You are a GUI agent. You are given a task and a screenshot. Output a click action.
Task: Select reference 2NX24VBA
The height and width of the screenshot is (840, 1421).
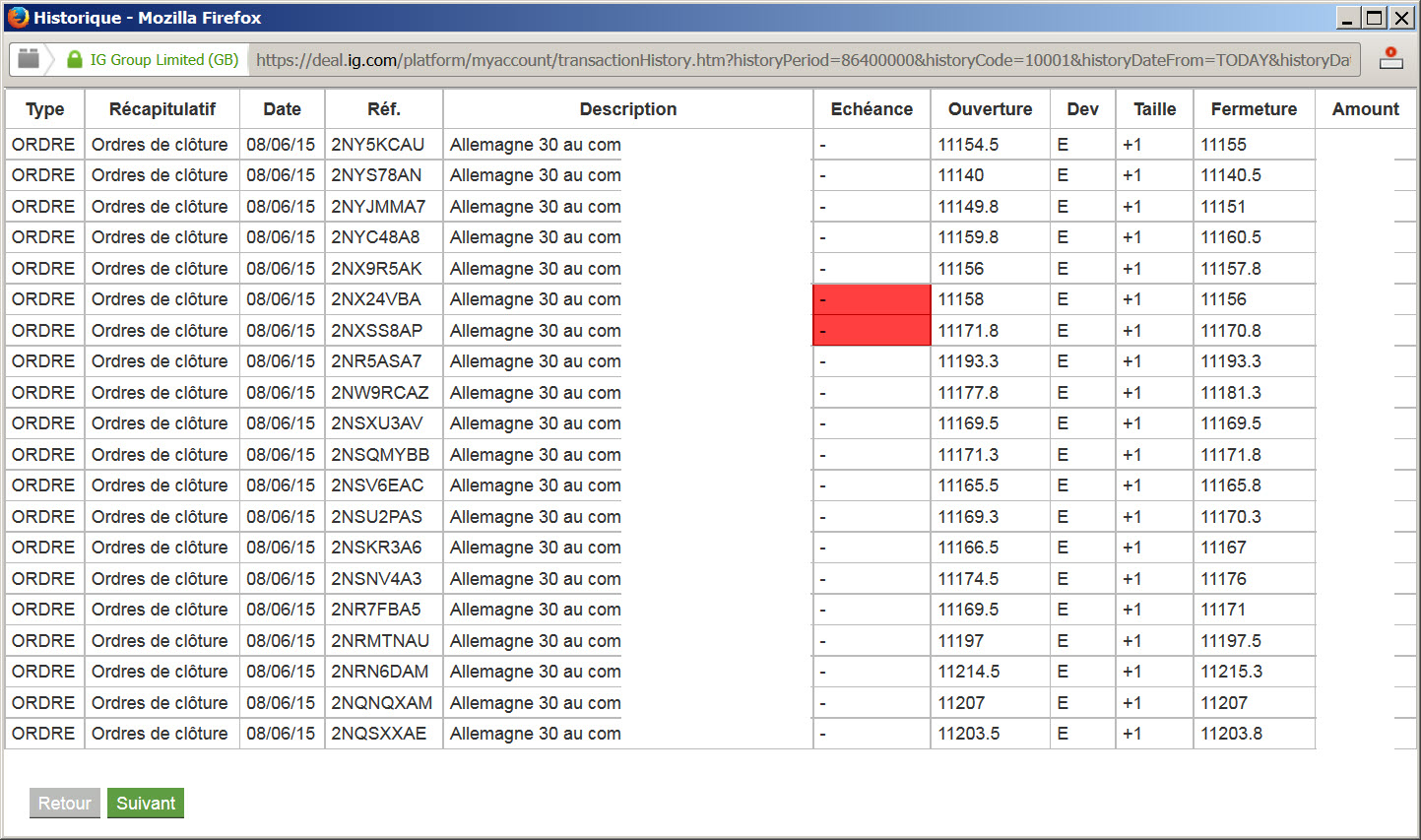(376, 299)
